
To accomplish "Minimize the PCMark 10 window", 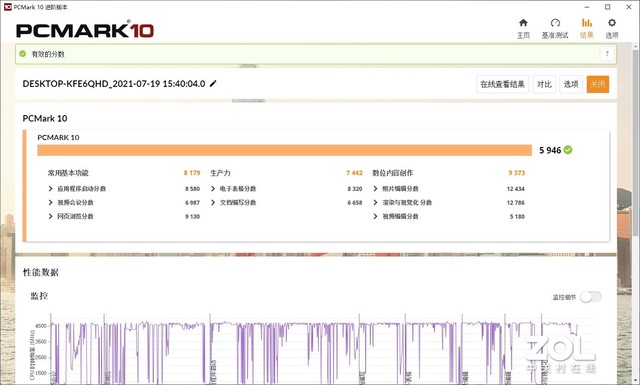I will [587, 7].
